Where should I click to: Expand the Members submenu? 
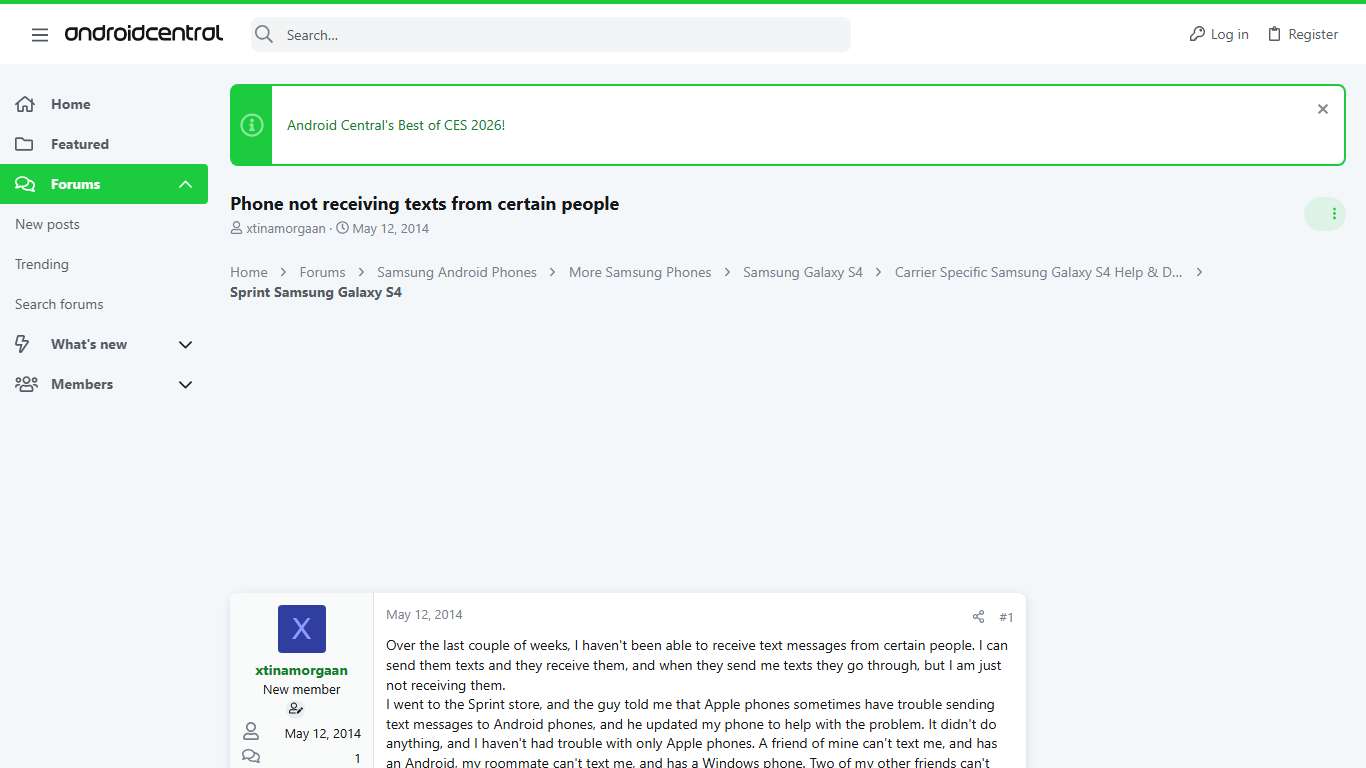tap(185, 384)
